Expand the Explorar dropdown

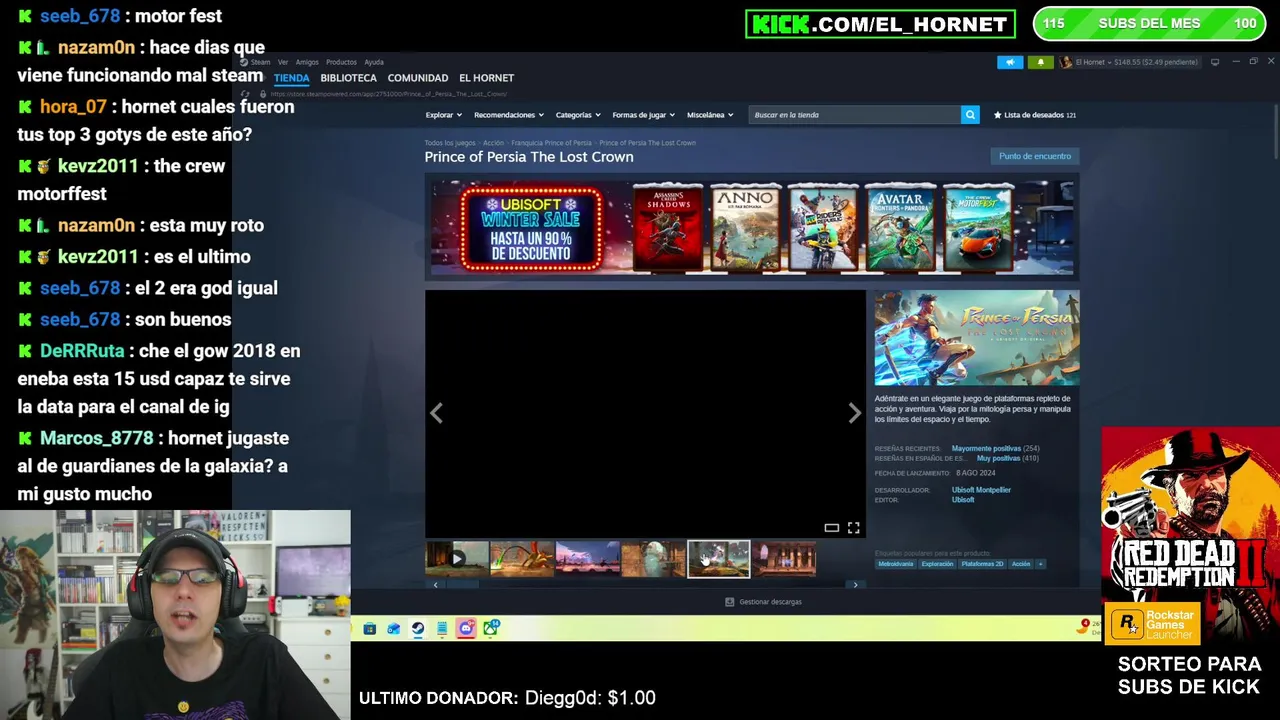[443, 115]
